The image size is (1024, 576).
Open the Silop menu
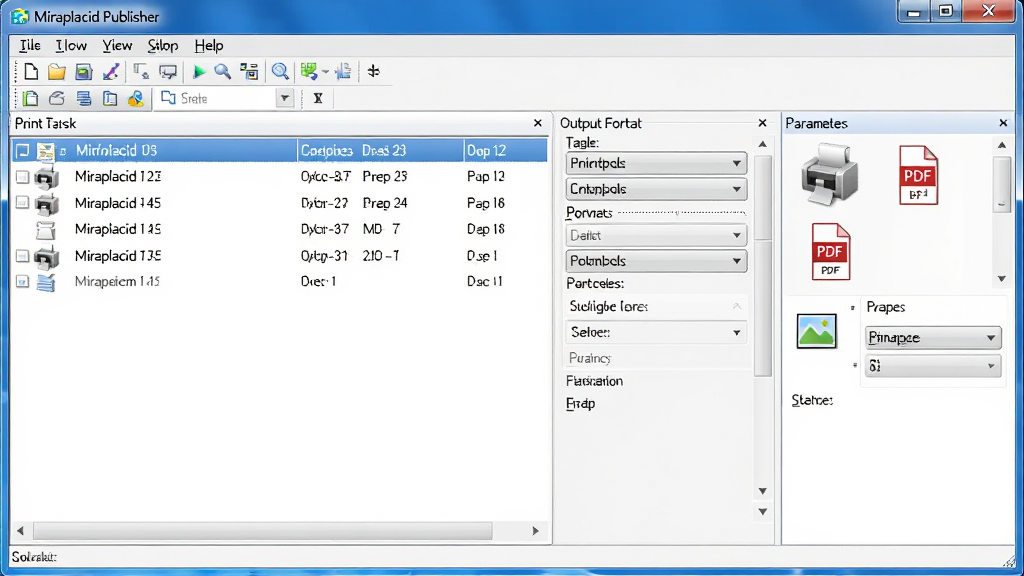pos(163,46)
